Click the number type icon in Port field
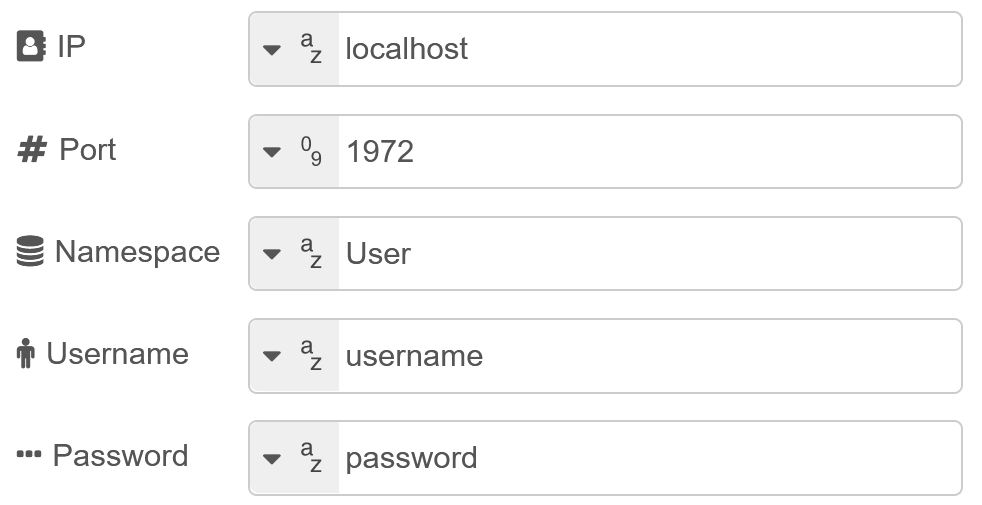 click(311, 151)
